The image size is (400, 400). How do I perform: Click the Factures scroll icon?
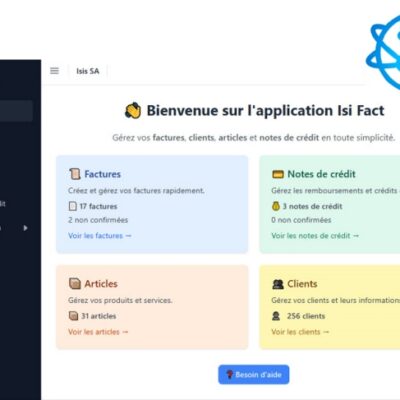pos(75,174)
